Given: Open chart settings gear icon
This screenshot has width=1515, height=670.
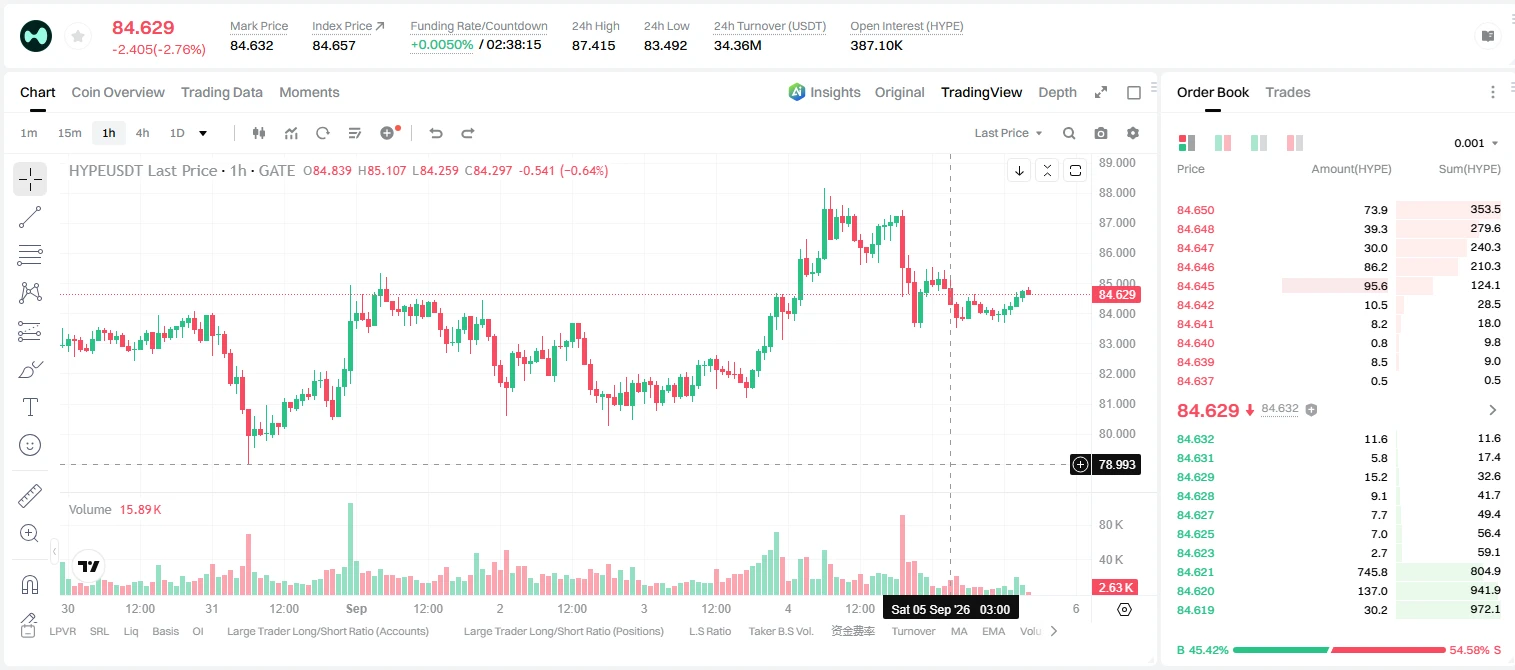Looking at the screenshot, I should tap(1133, 133).
